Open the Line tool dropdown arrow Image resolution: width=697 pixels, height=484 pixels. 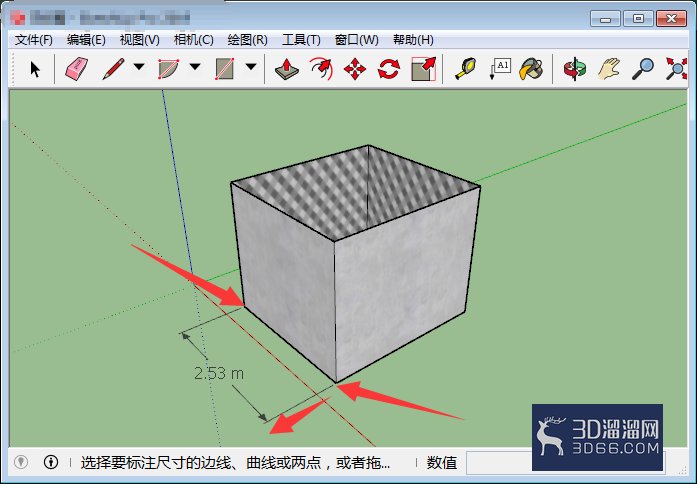pos(139,67)
